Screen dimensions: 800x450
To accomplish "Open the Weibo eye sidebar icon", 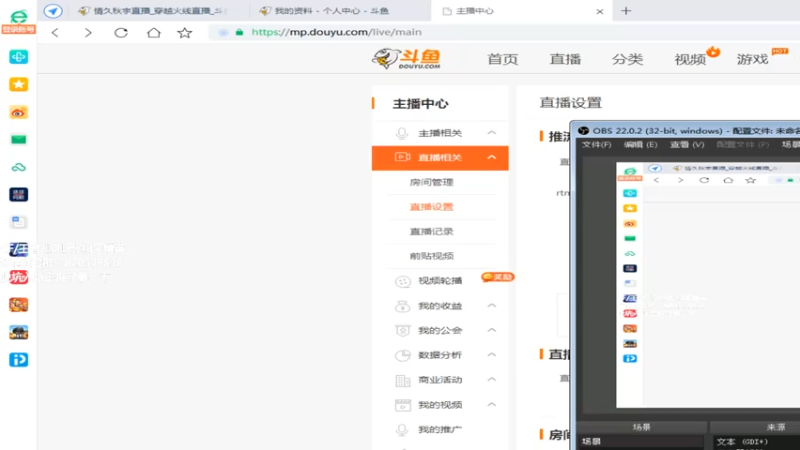I will click(18, 112).
